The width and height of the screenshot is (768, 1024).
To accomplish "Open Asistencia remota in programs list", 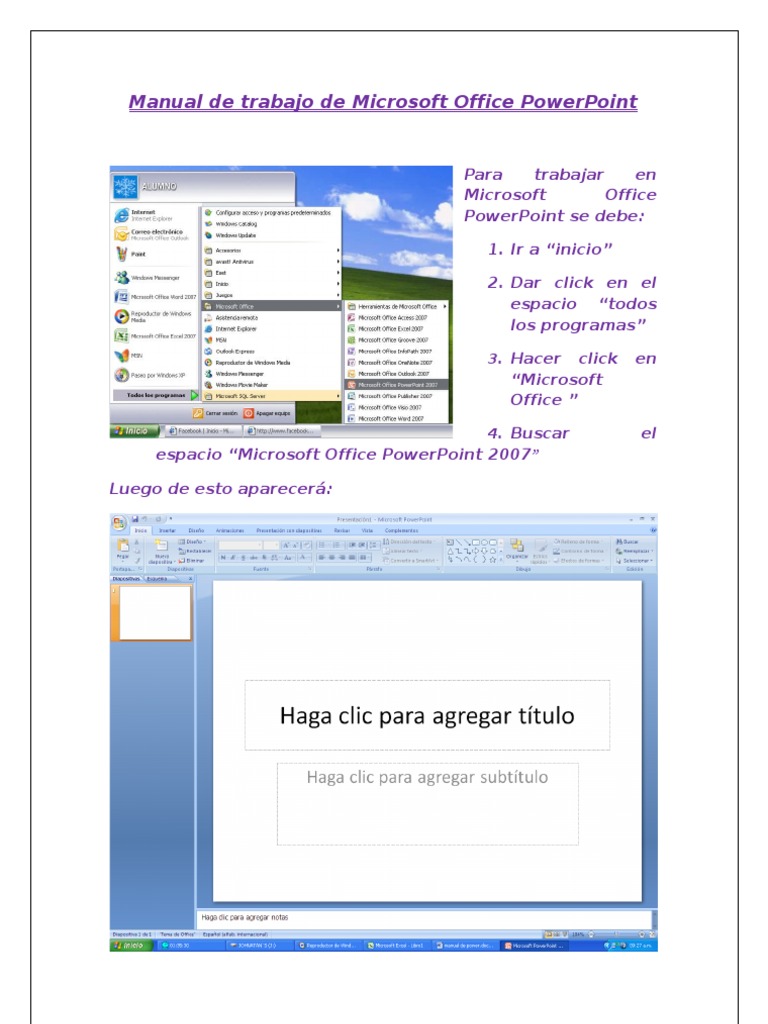I will [272, 317].
